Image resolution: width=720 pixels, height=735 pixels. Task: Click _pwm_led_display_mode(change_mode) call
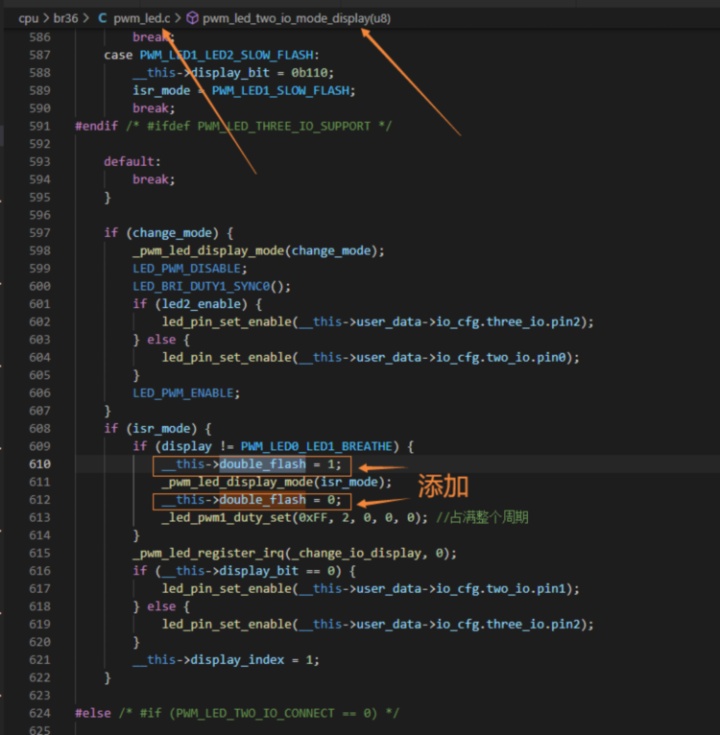[x=258, y=251]
